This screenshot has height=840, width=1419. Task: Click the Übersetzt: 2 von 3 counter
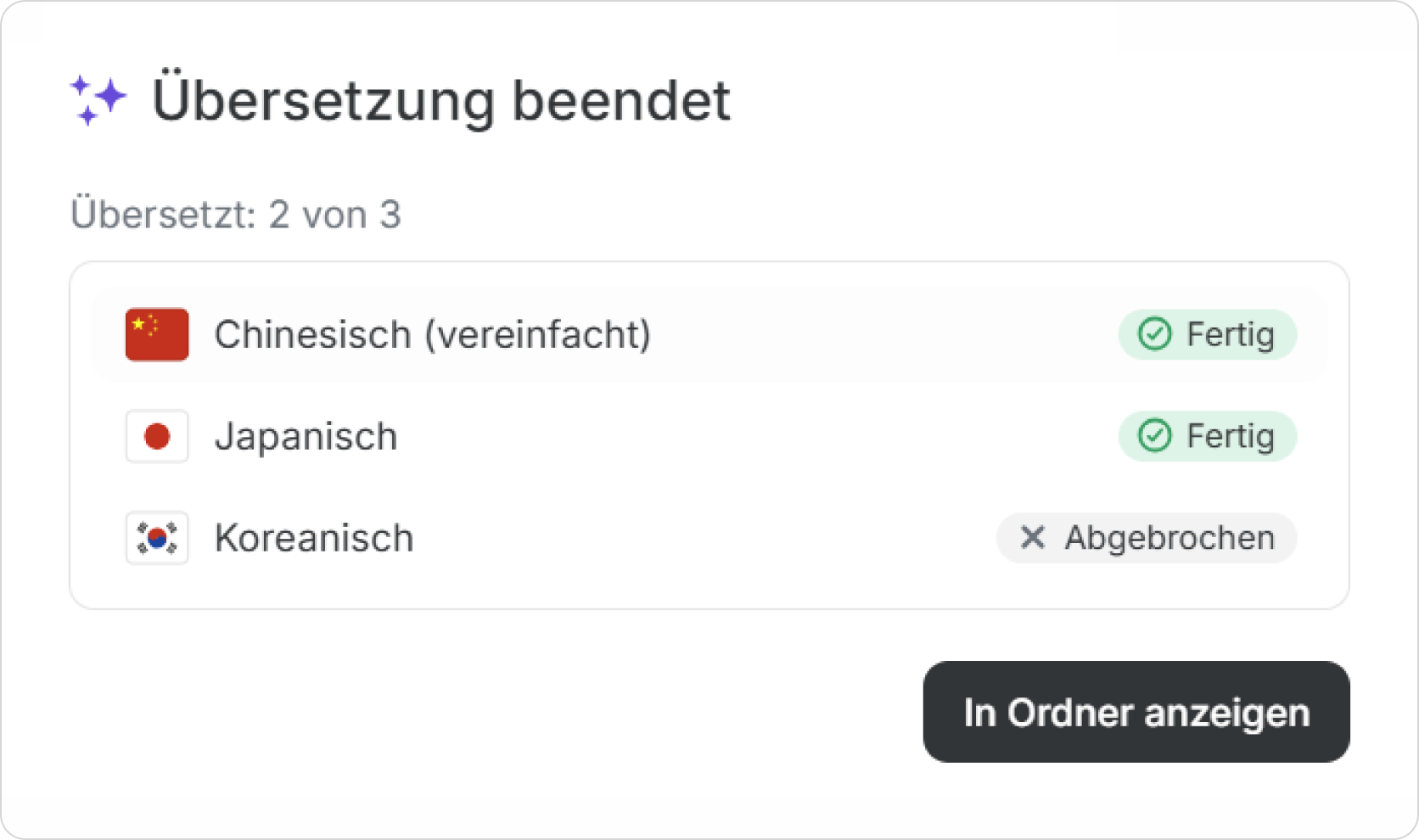point(235,215)
